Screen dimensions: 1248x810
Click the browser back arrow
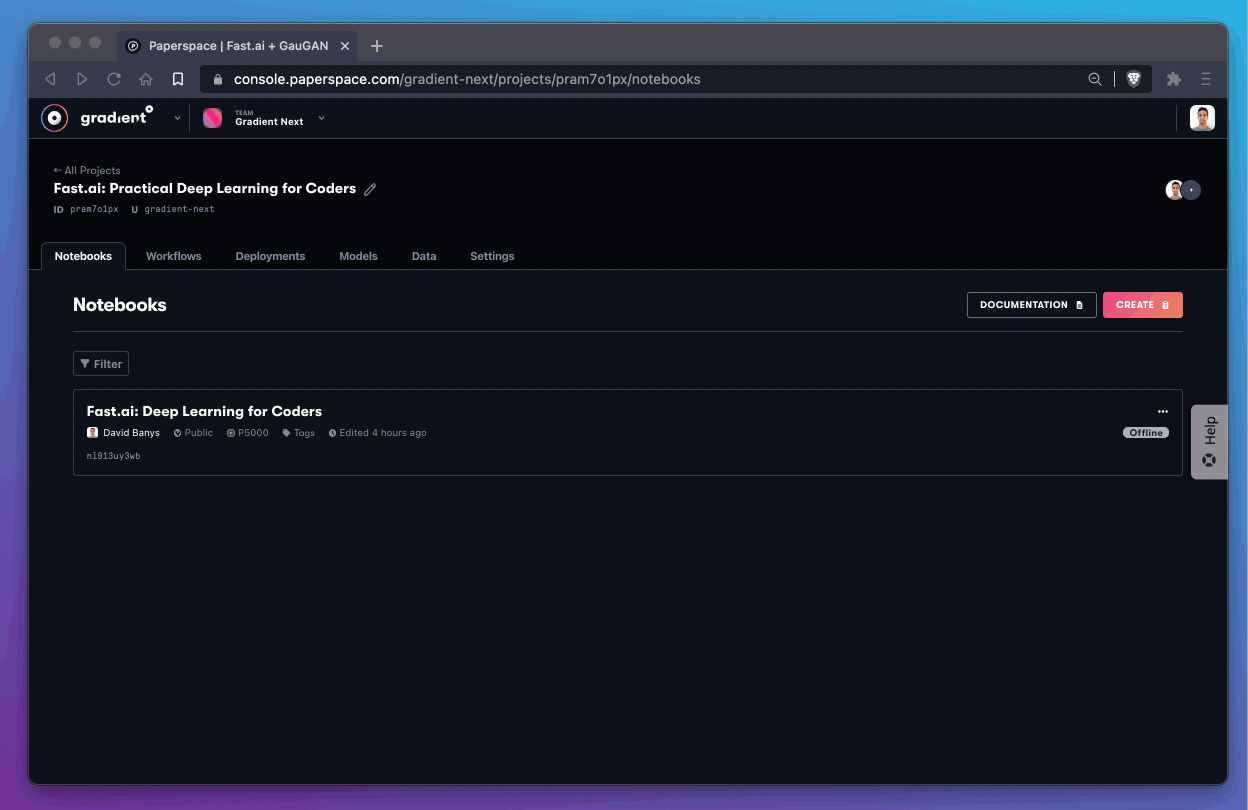point(51,79)
